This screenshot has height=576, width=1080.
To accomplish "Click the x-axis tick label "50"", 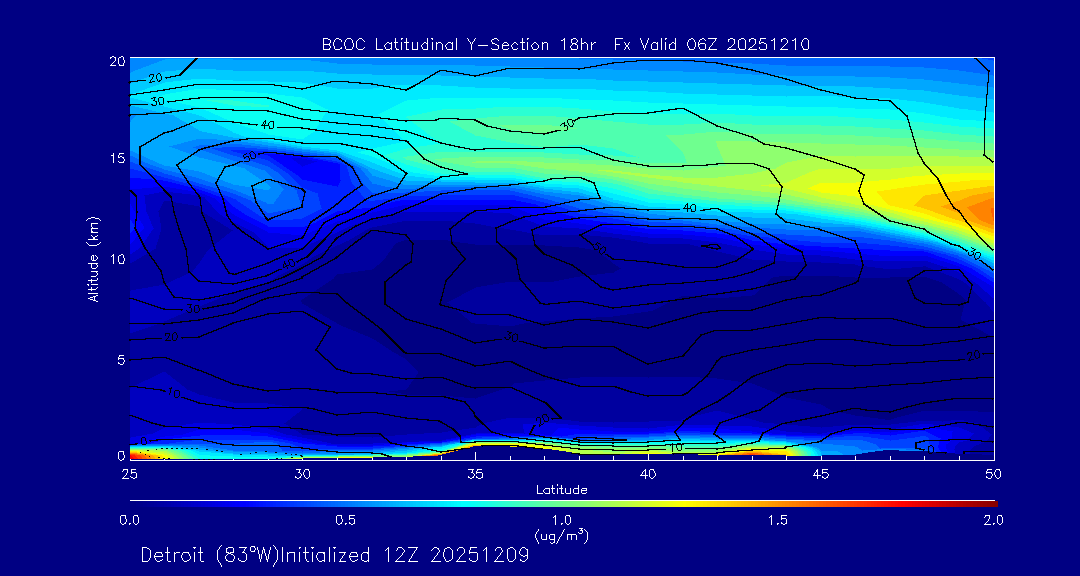I will point(993,474).
